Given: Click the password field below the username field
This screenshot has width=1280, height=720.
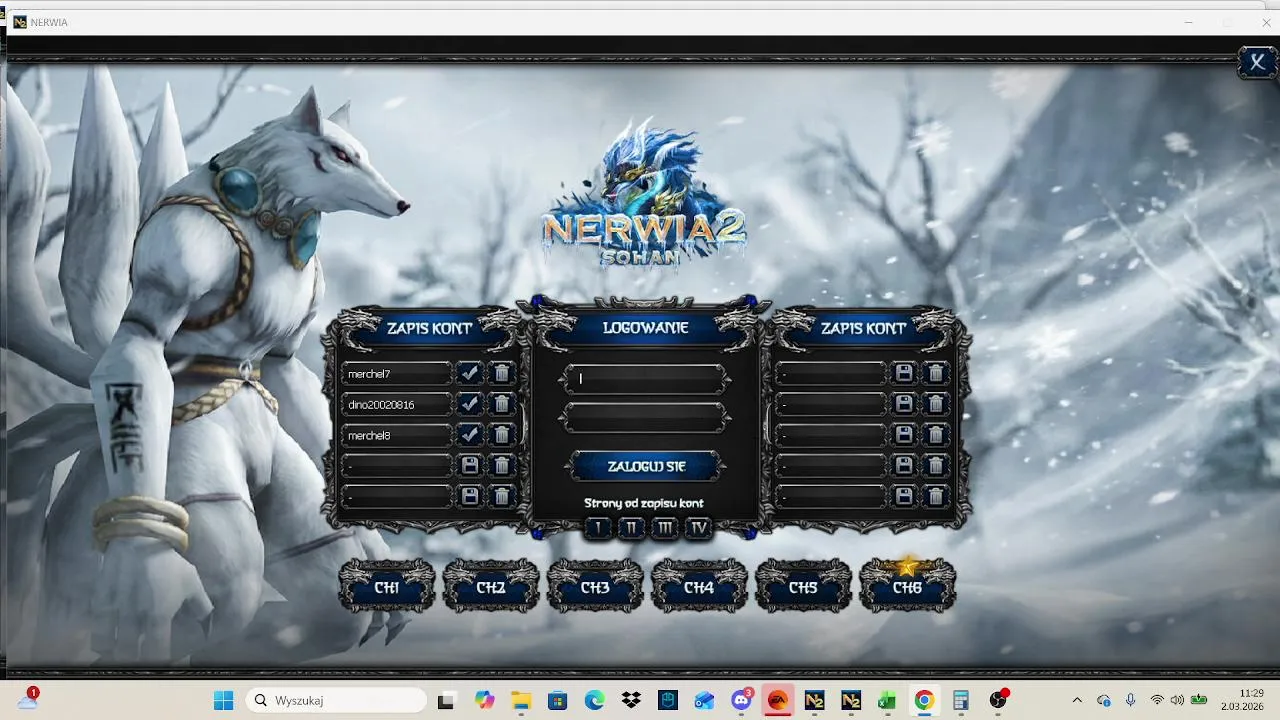Looking at the screenshot, I should pos(645,418).
